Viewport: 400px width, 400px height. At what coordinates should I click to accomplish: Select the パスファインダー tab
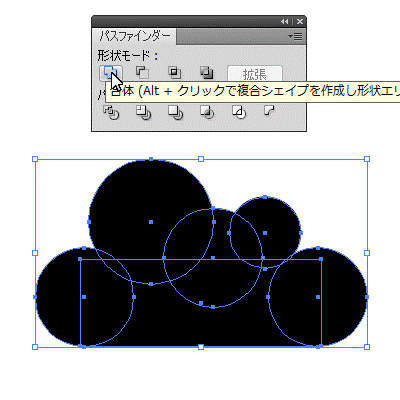tap(135, 36)
